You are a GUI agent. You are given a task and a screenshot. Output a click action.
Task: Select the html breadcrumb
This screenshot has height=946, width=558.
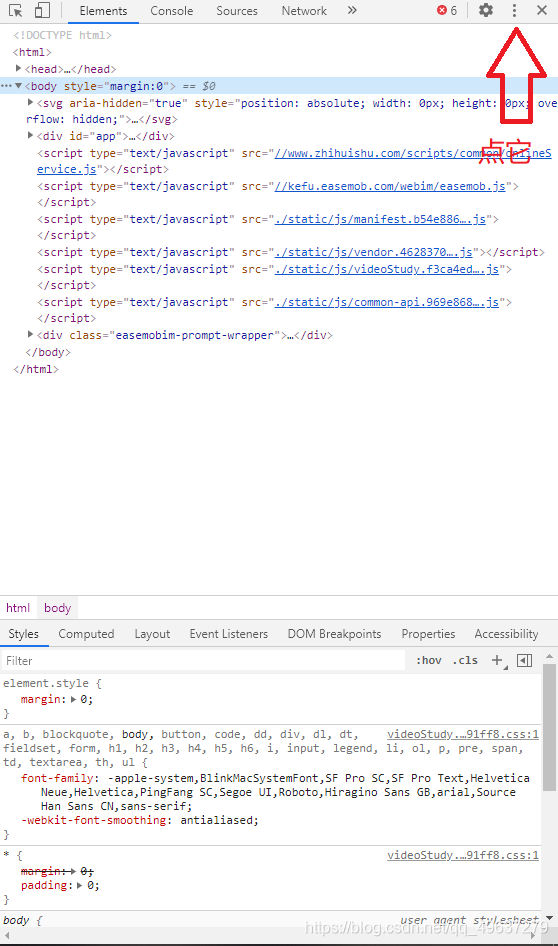(x=18, y=608)
